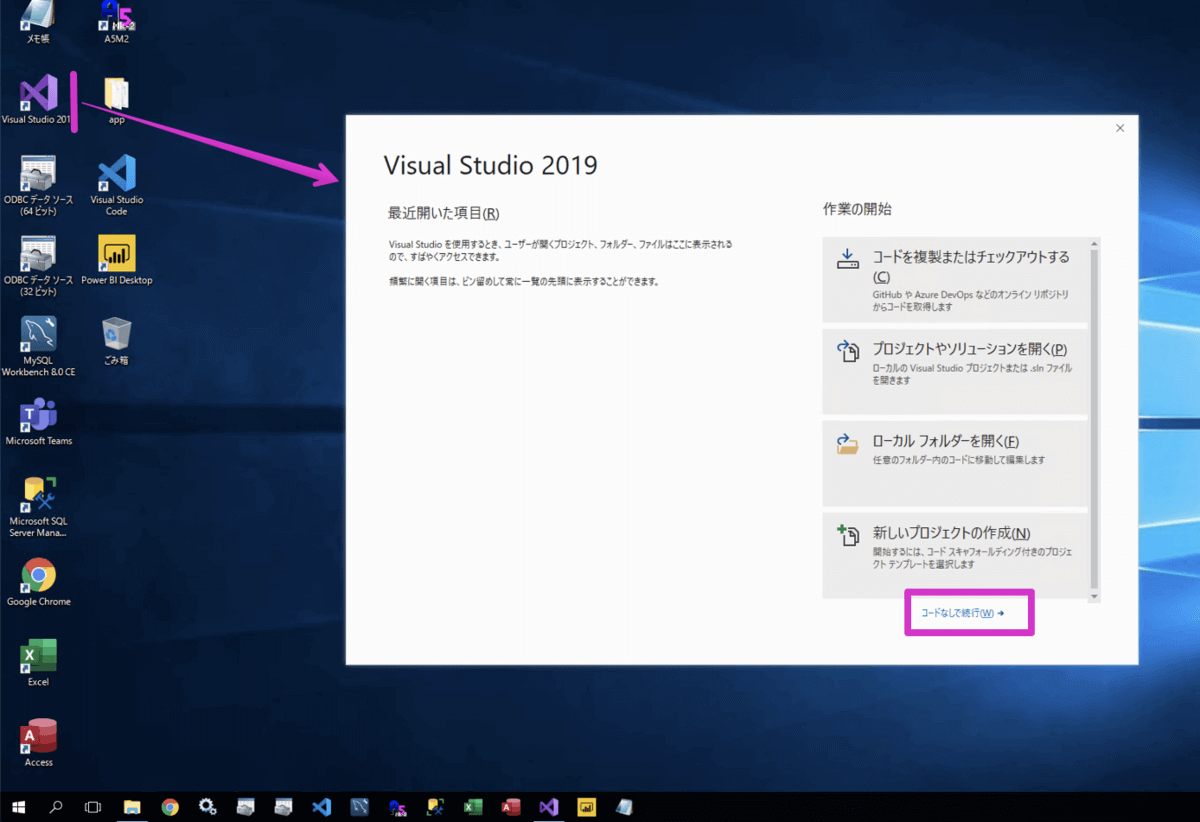Launch Visual Studio Code from taskbar

[321, 807]
